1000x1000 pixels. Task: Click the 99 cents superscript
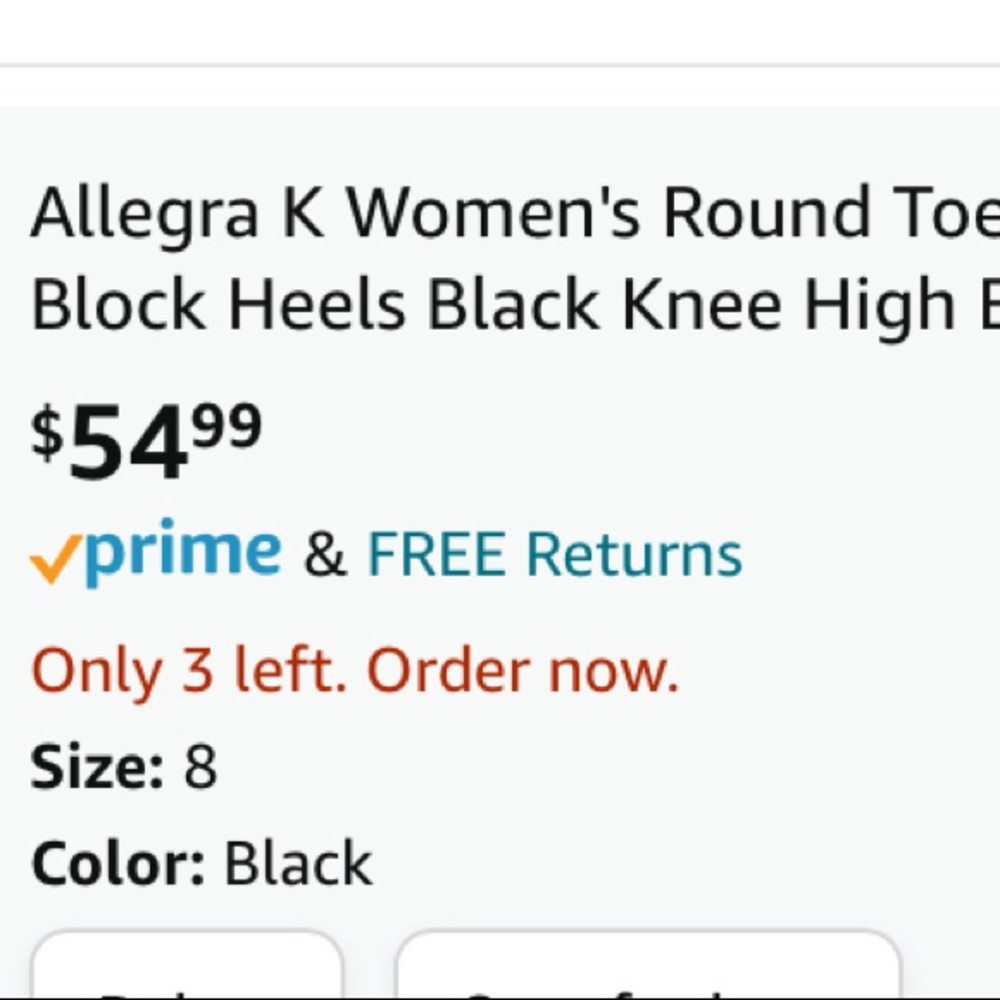tap(227, 425)
